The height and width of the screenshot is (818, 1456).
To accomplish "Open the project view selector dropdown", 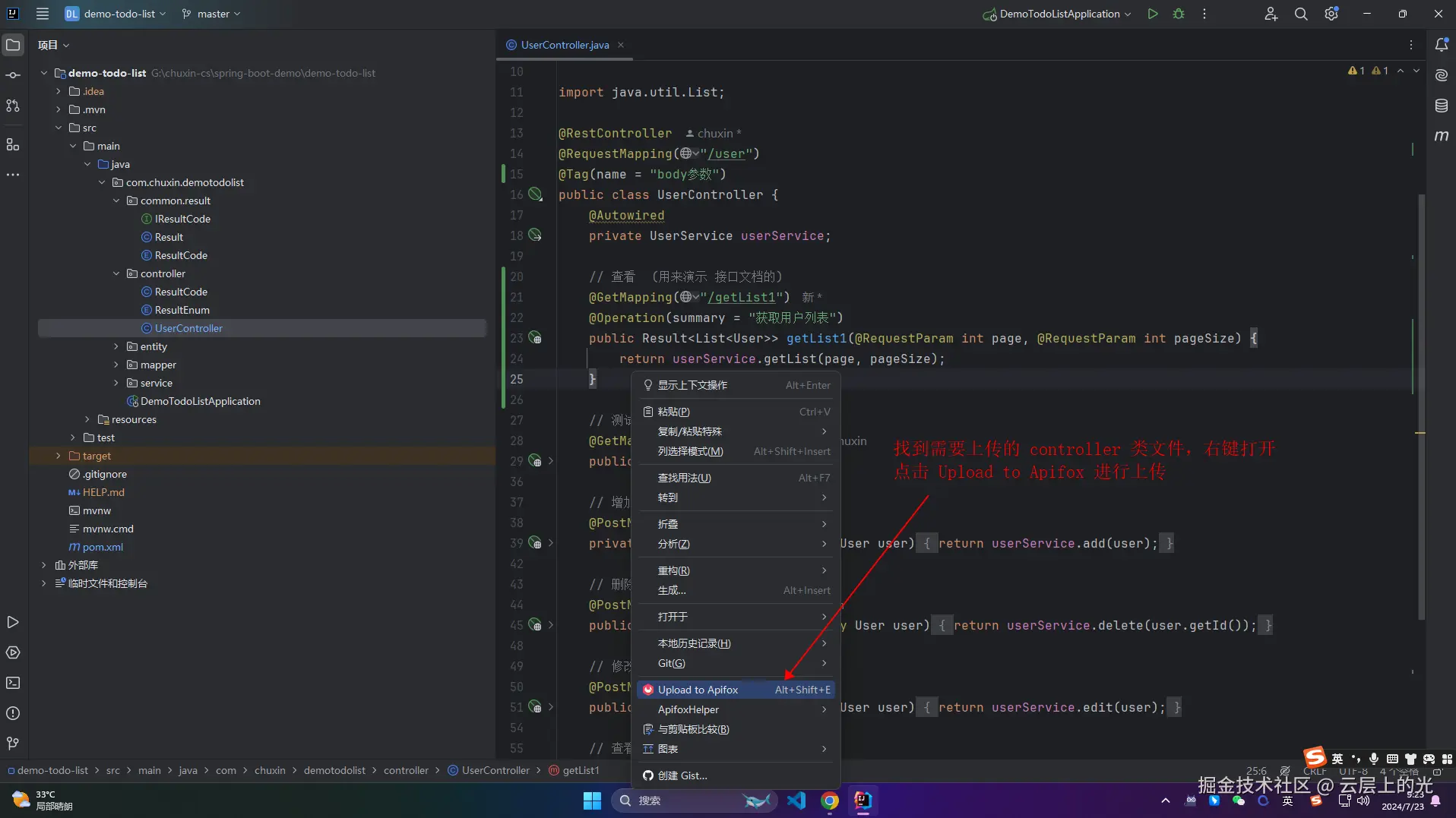I will pyautogui.click(x=54, y=45).
